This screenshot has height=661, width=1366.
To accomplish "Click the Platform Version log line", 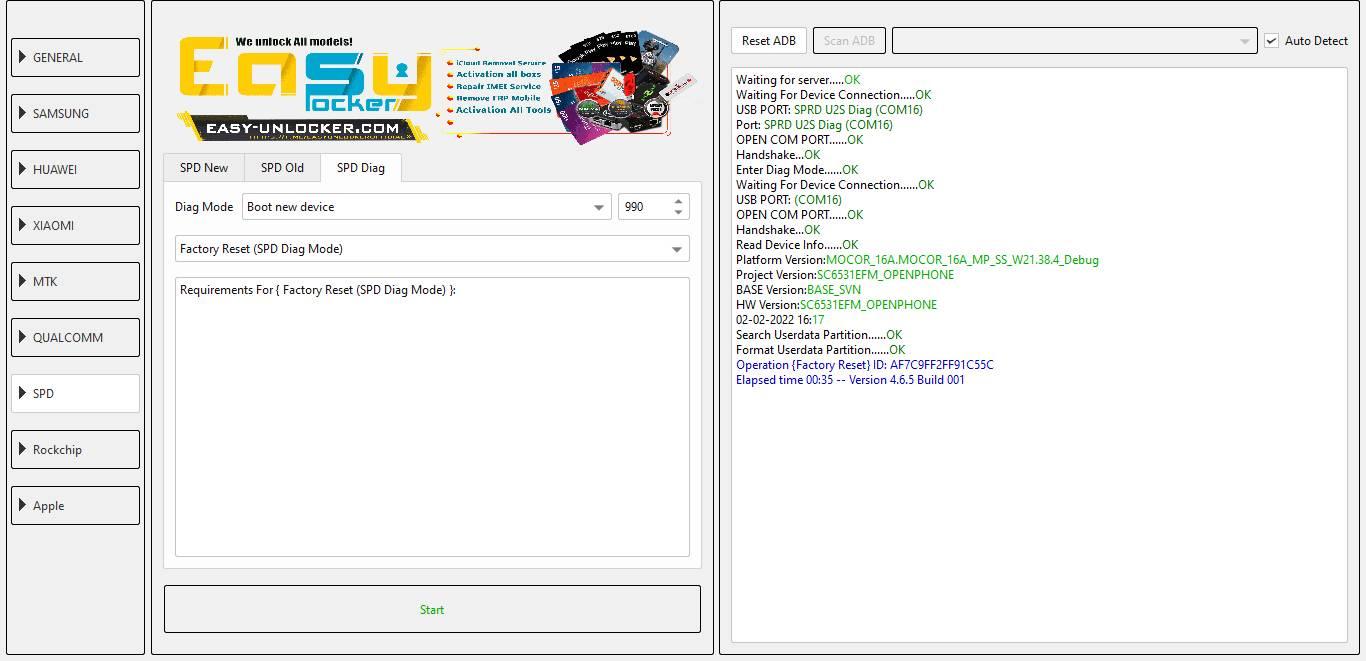I will 917,260.
